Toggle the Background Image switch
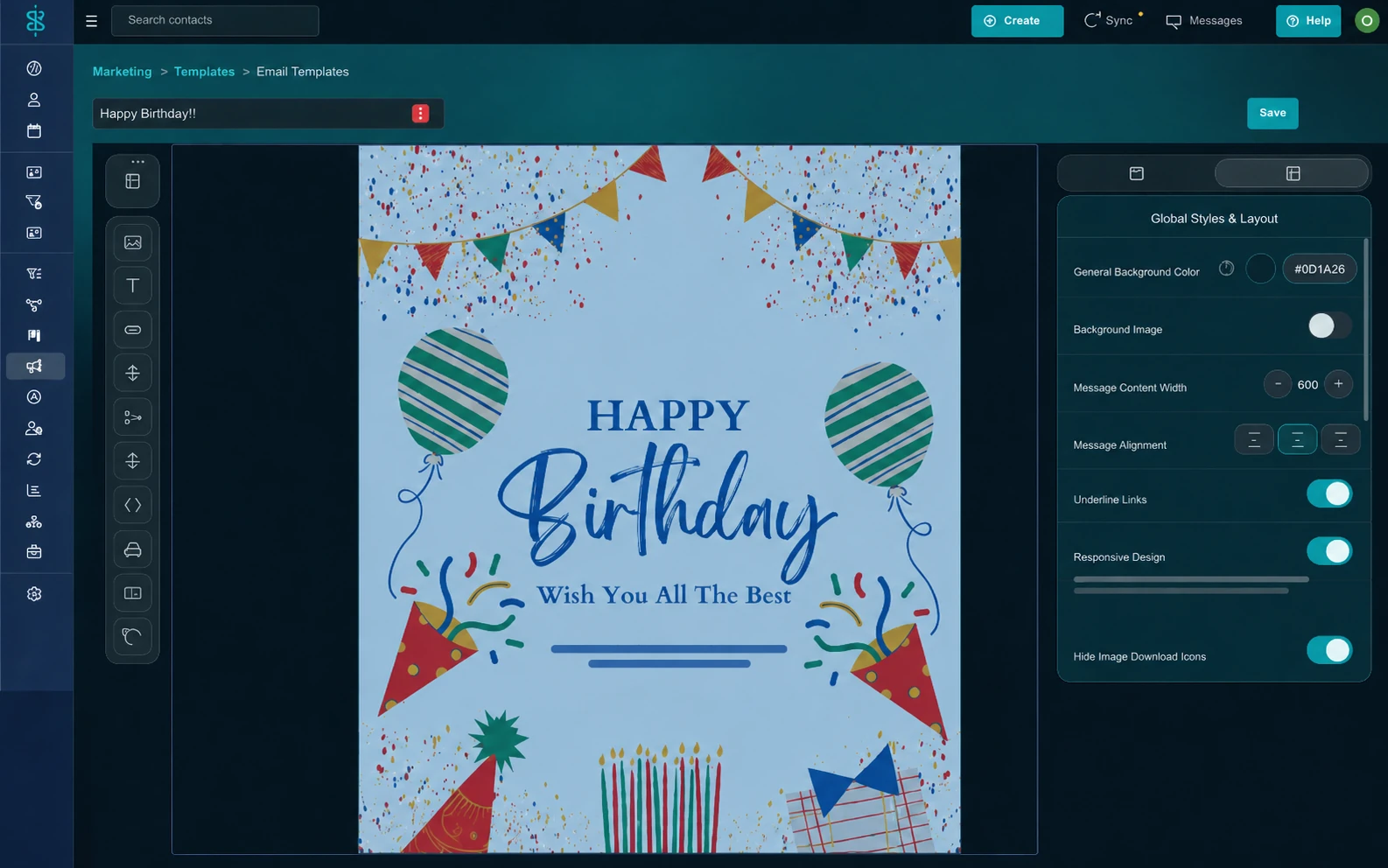 tap(1329, 325)
